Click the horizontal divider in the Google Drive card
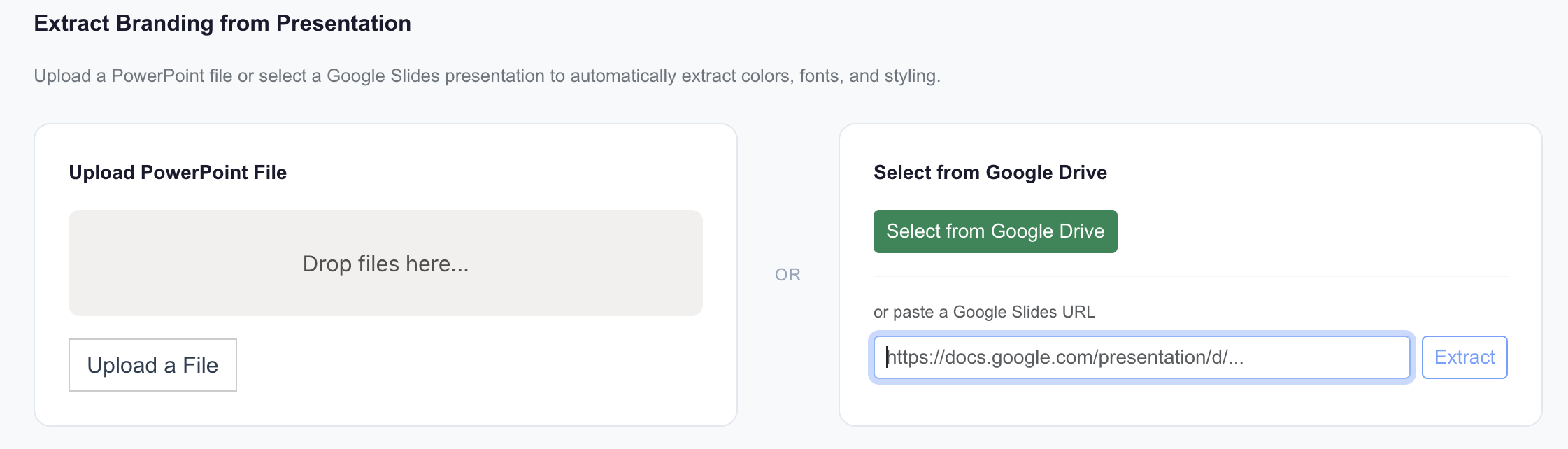 coord(1190,276)
